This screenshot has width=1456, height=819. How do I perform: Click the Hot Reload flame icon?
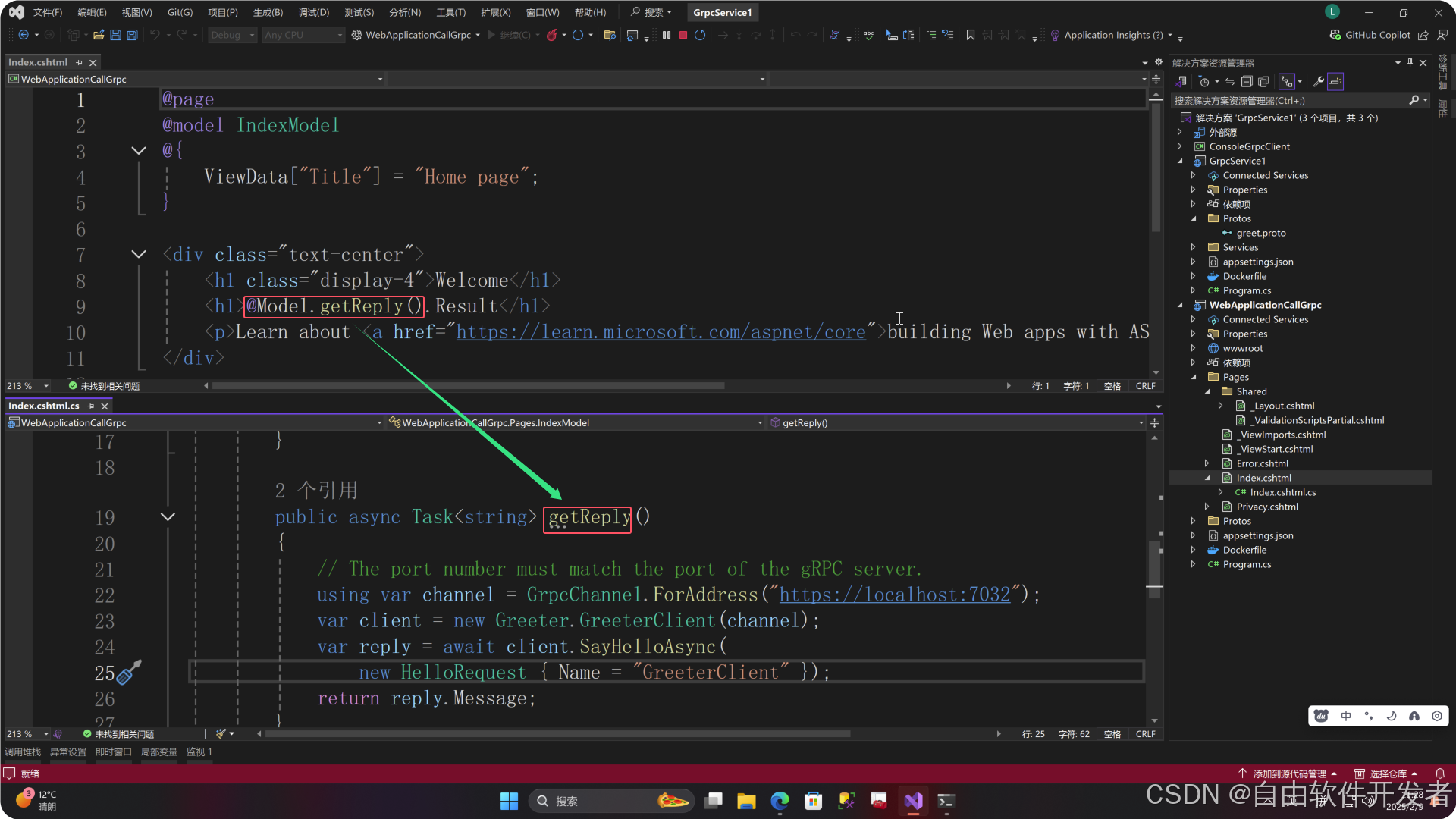(552, 35)
